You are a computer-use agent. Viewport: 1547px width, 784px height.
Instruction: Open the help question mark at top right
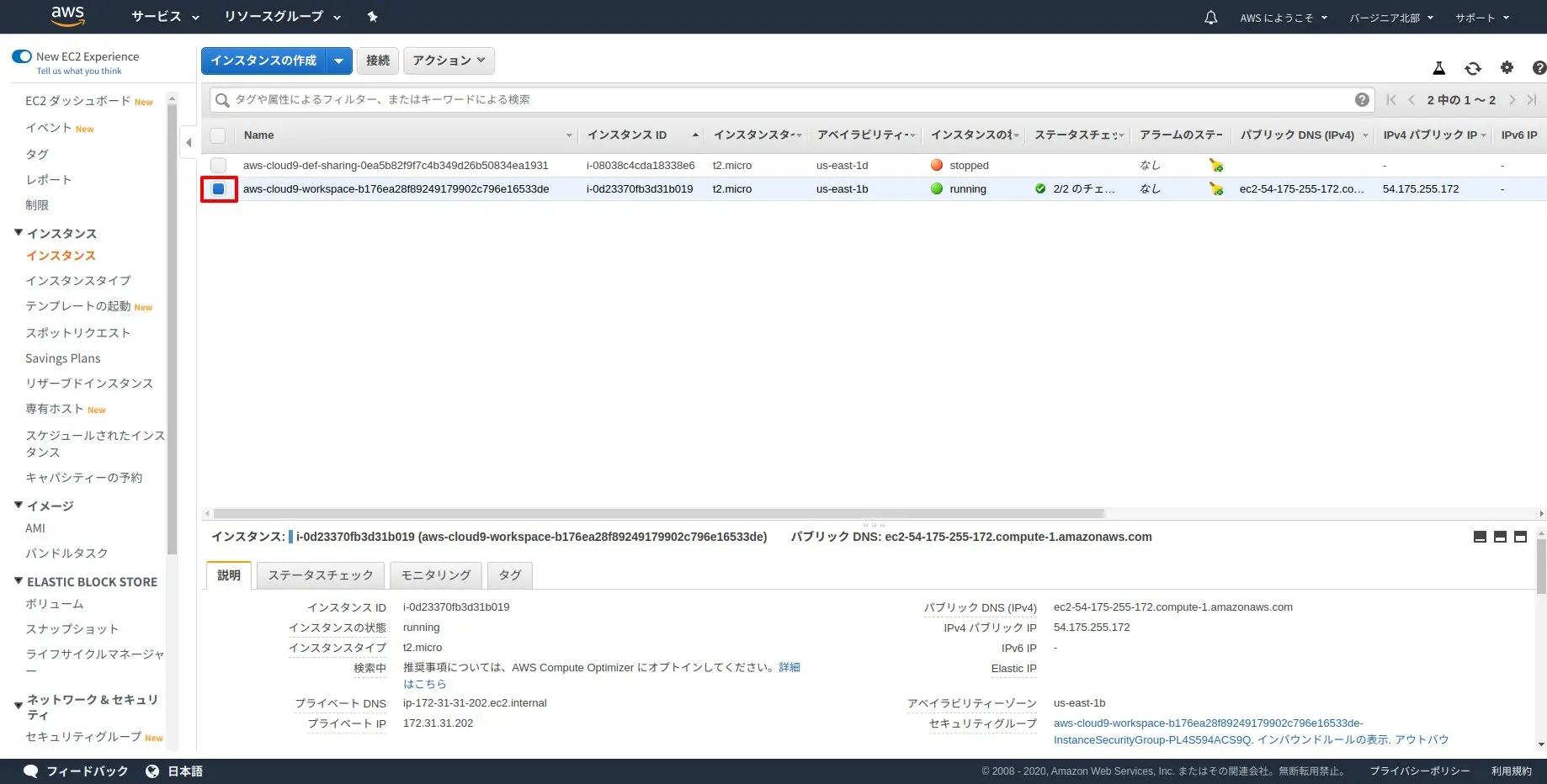[1539, 68]
